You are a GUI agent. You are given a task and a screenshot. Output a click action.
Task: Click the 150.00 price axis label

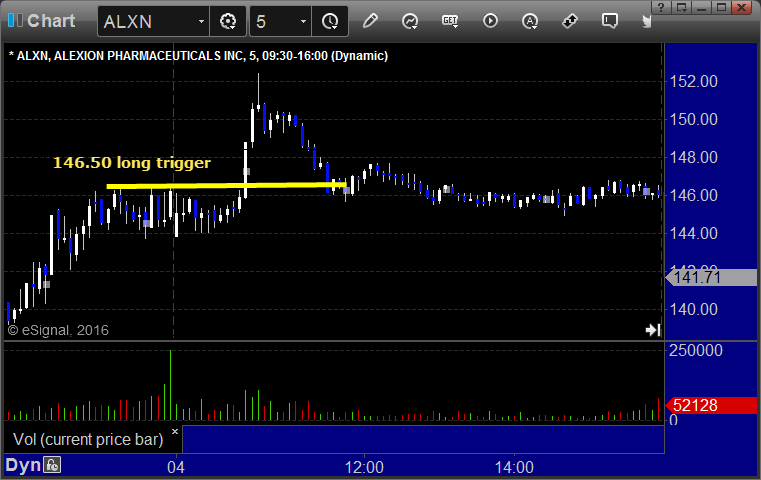pyautogui.click(x=694, y=119)
